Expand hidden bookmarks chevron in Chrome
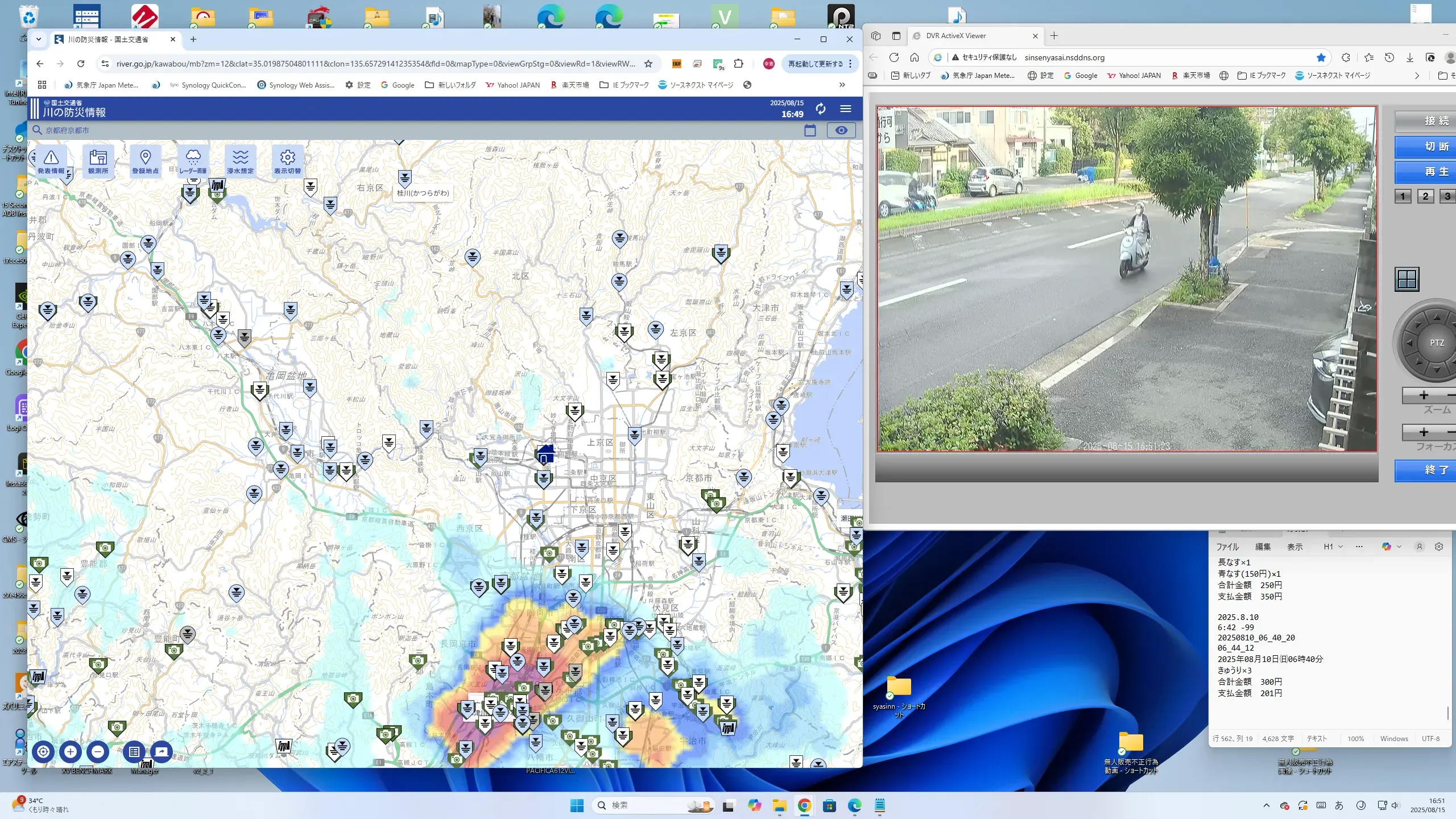Screen dimensions: 1456x819 842,85
